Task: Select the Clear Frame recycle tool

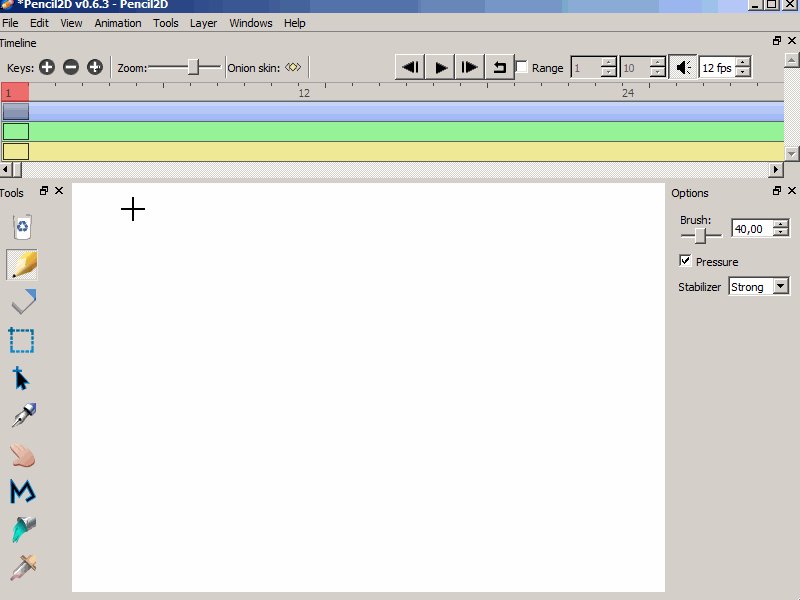Action: [22, 227]
